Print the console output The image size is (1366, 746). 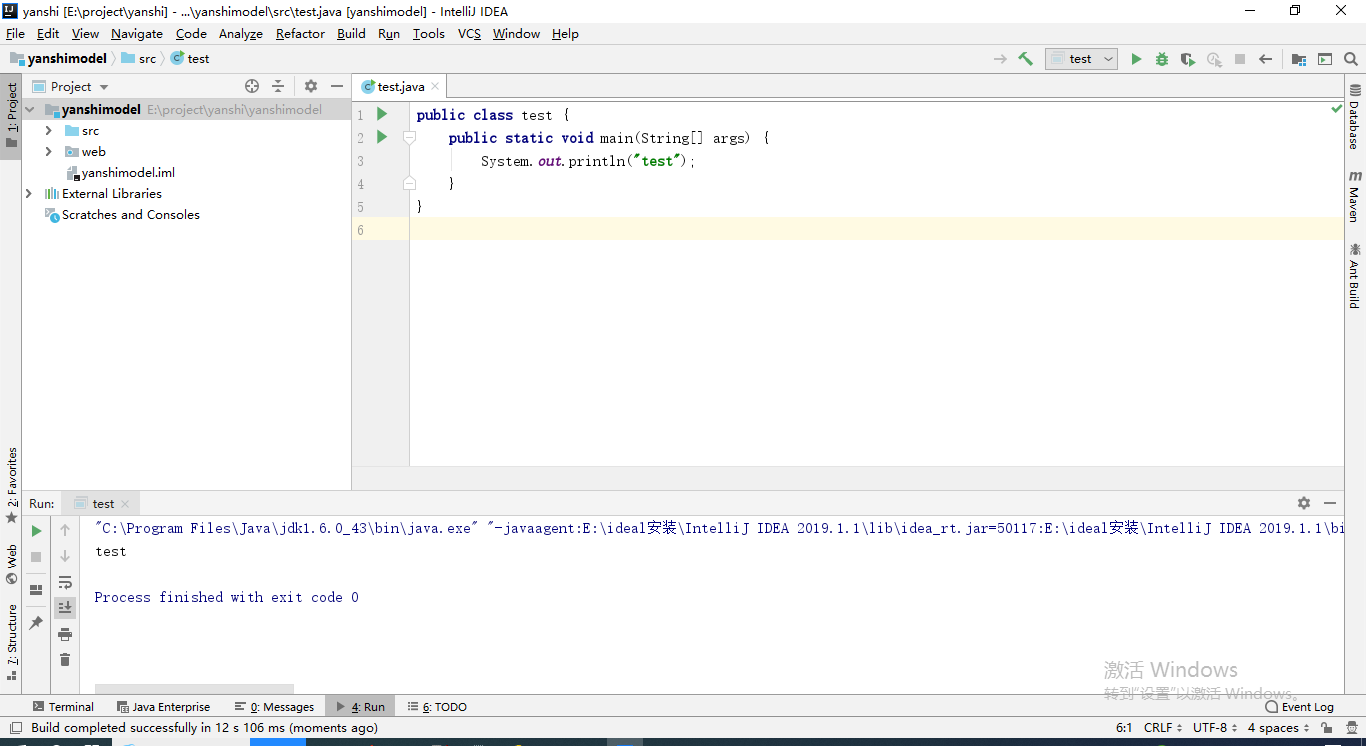click(x=65, y=634)
